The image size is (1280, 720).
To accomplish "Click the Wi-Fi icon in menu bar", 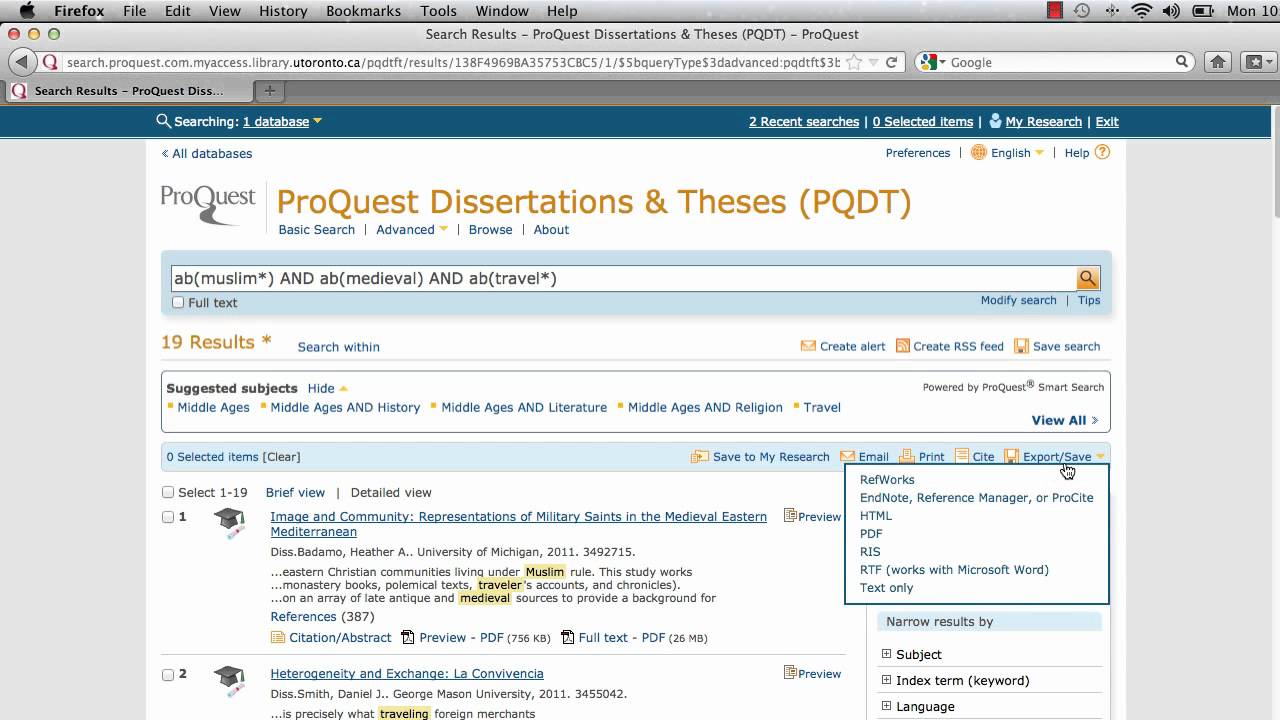I will [x=1142, y=11].
